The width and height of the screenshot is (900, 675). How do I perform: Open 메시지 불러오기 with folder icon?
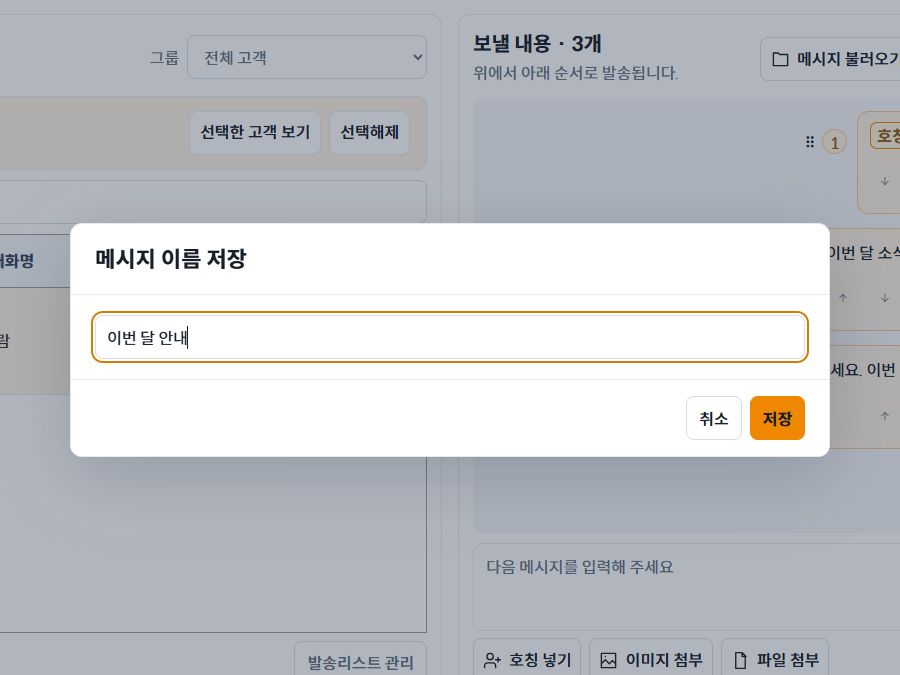830,59
